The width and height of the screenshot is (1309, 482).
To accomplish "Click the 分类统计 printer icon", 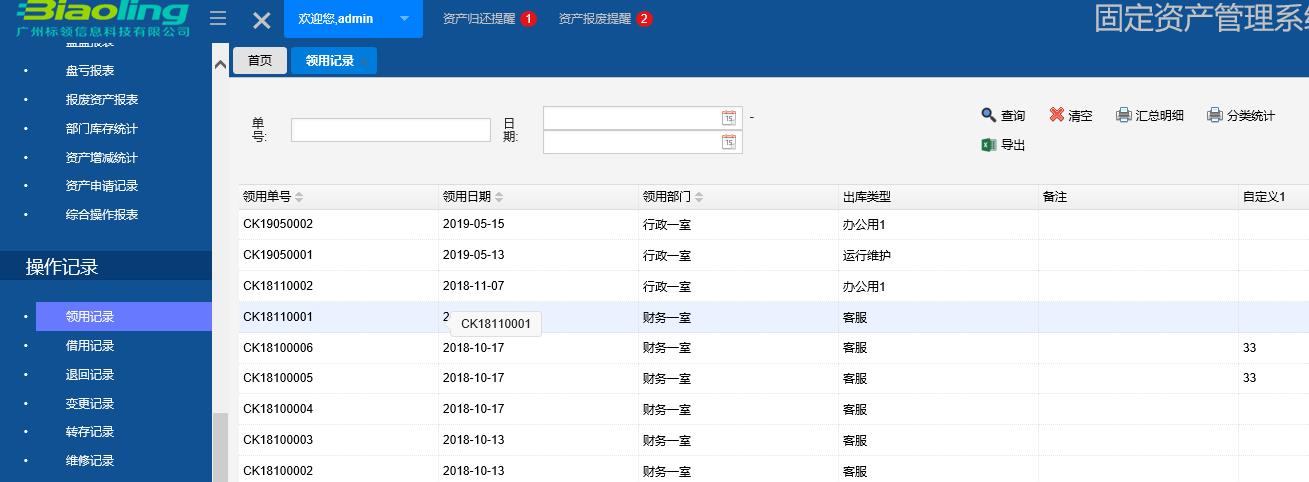I will [1214, 115].
